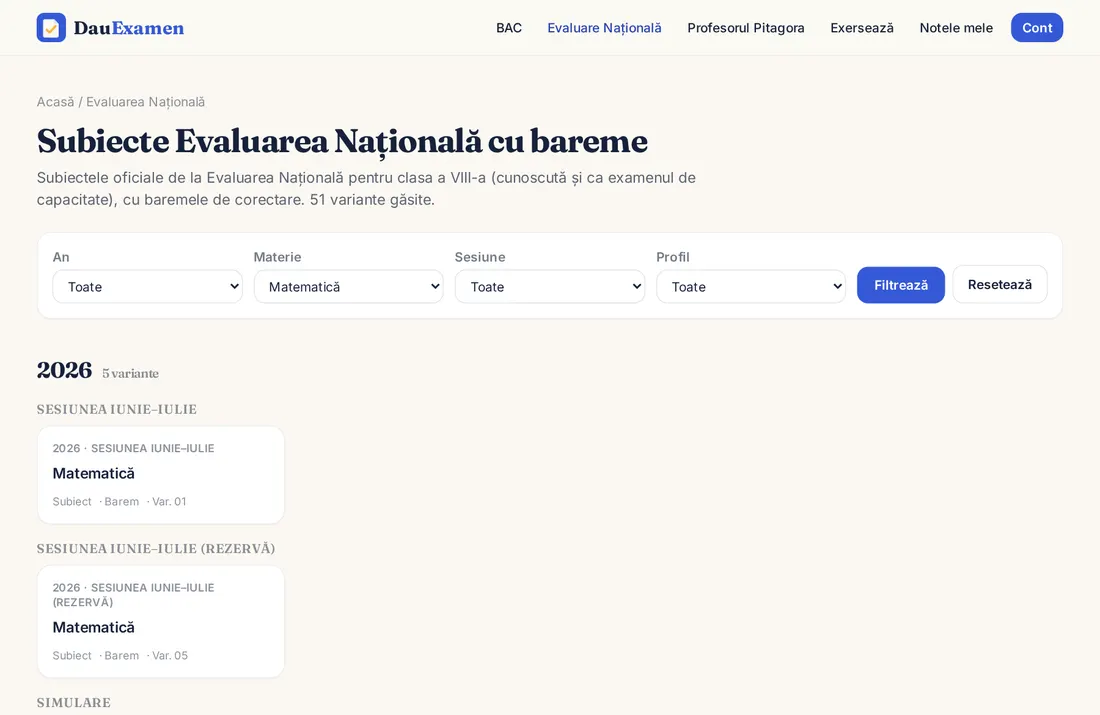Image resolution: width=1100 pixels, height=715 pixels.
Task: Click Subiect in the Var. 01 card
Action: click(x=72, y=502)
